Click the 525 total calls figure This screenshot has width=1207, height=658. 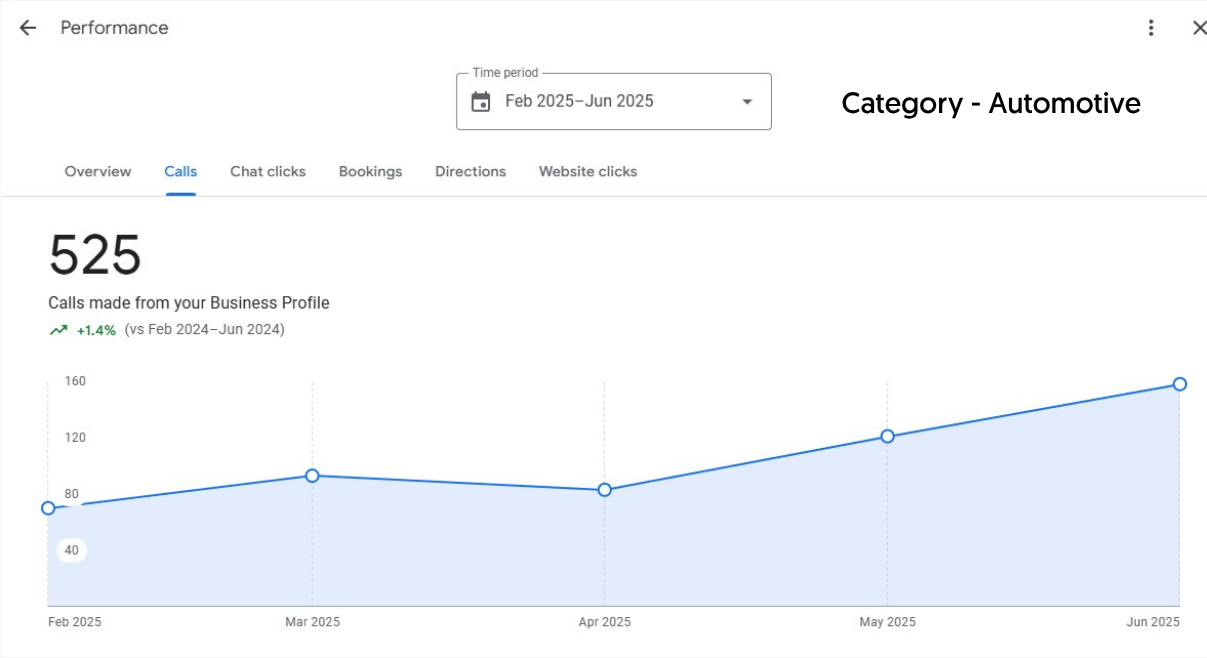point(95,256)
